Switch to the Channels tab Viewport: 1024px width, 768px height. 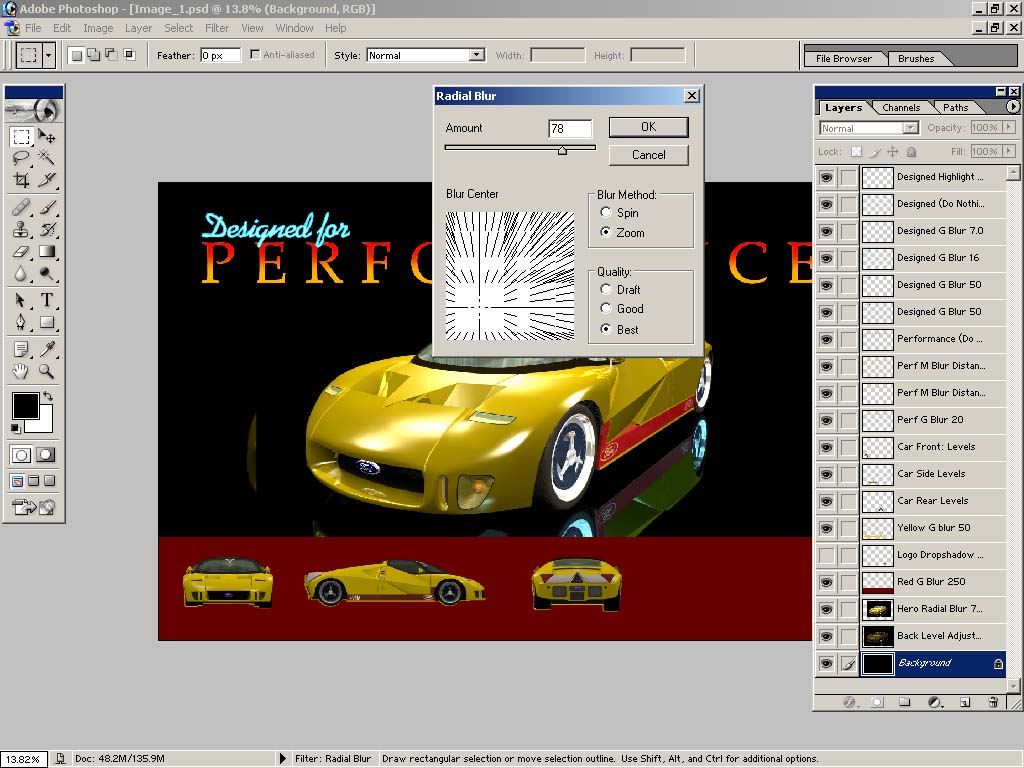point(900,108)
